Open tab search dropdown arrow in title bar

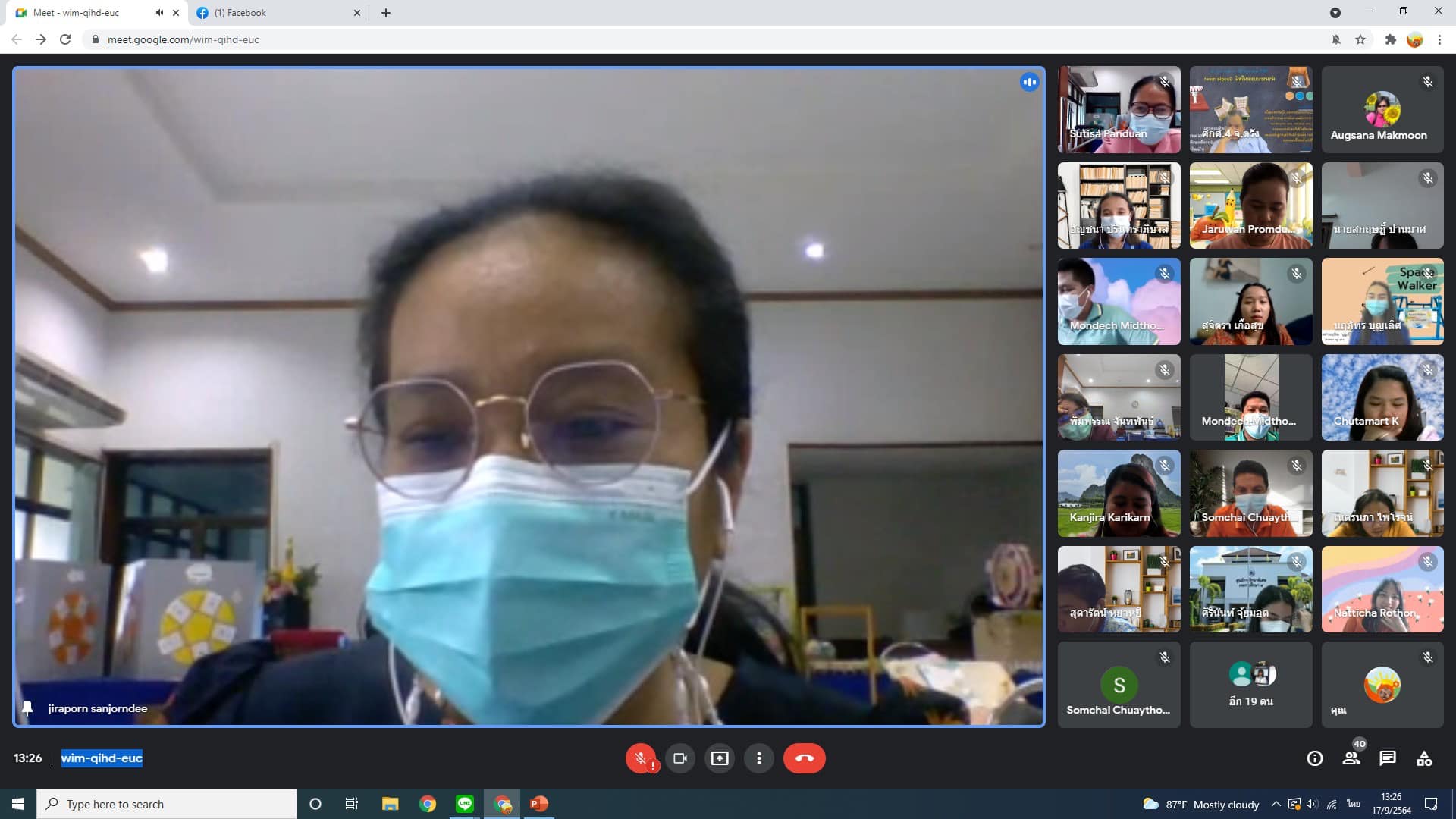[1335, 12]
